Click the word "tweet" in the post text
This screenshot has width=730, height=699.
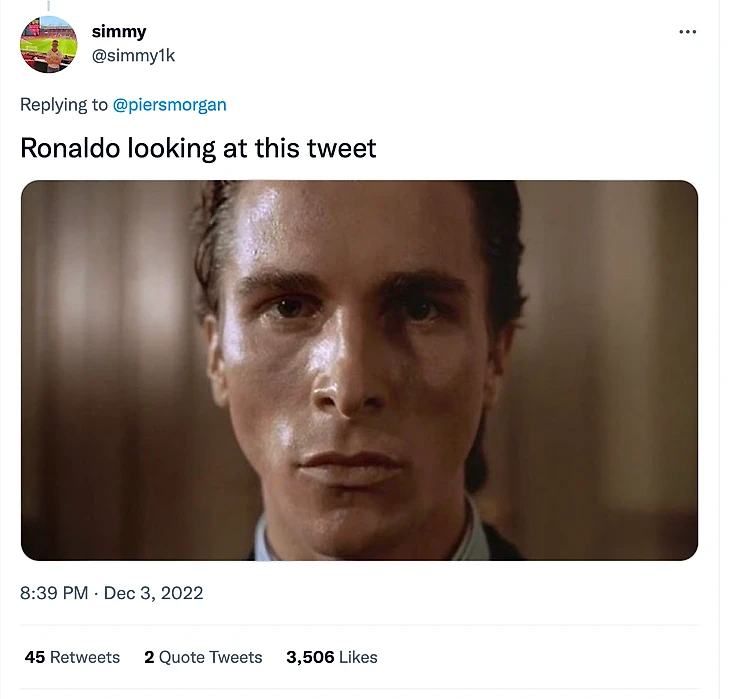[342, 148]
